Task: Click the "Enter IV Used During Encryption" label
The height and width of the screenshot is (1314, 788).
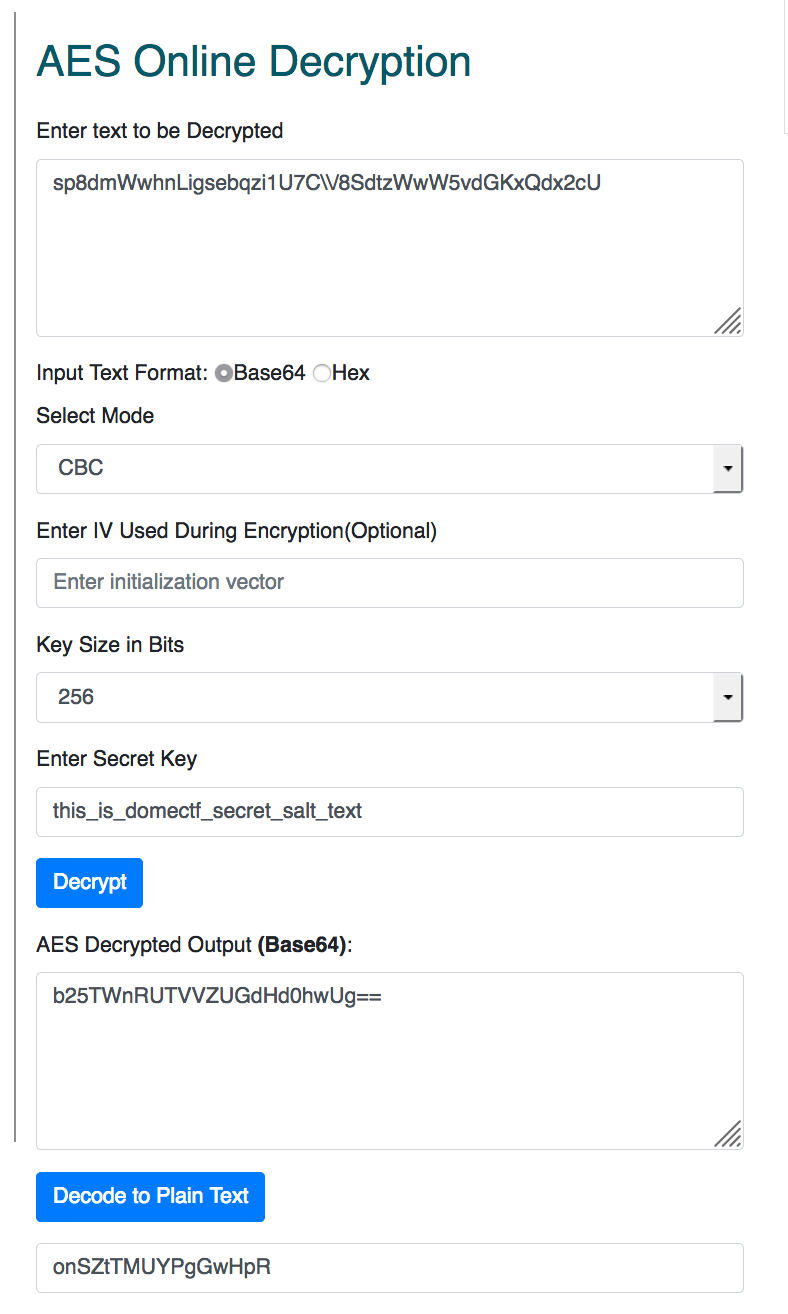Action: 236,531
